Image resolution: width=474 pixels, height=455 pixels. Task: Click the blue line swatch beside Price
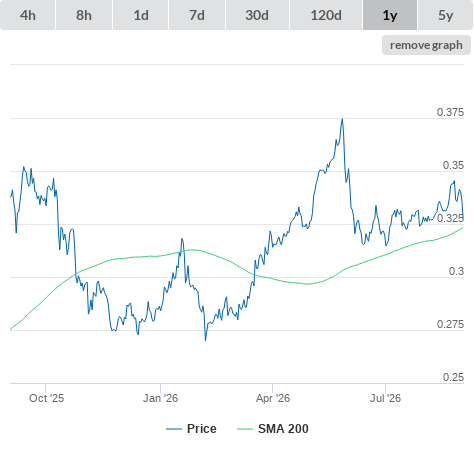[x=174, y=429]
